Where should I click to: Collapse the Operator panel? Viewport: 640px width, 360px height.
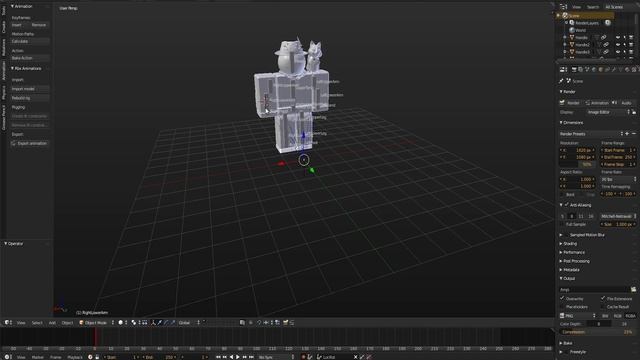pyautogui.click(x=13, y=243)
